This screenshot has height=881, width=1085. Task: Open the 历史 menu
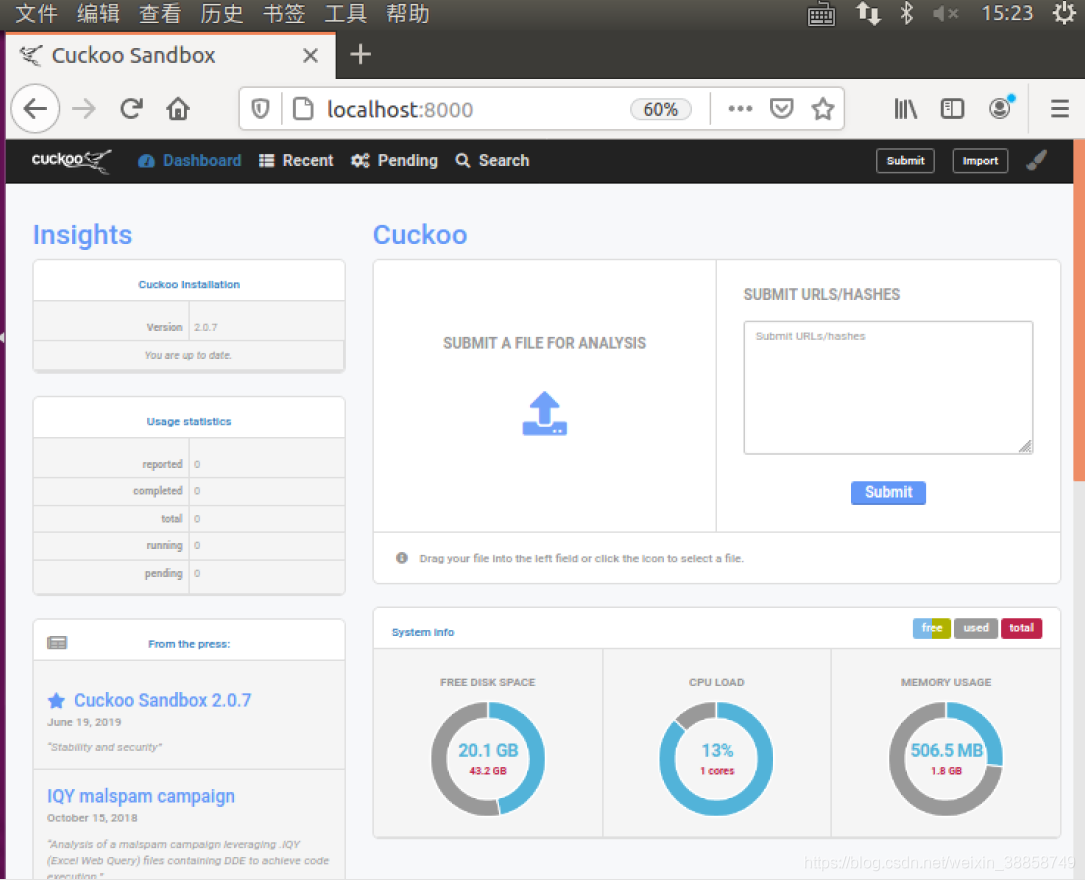222,13
